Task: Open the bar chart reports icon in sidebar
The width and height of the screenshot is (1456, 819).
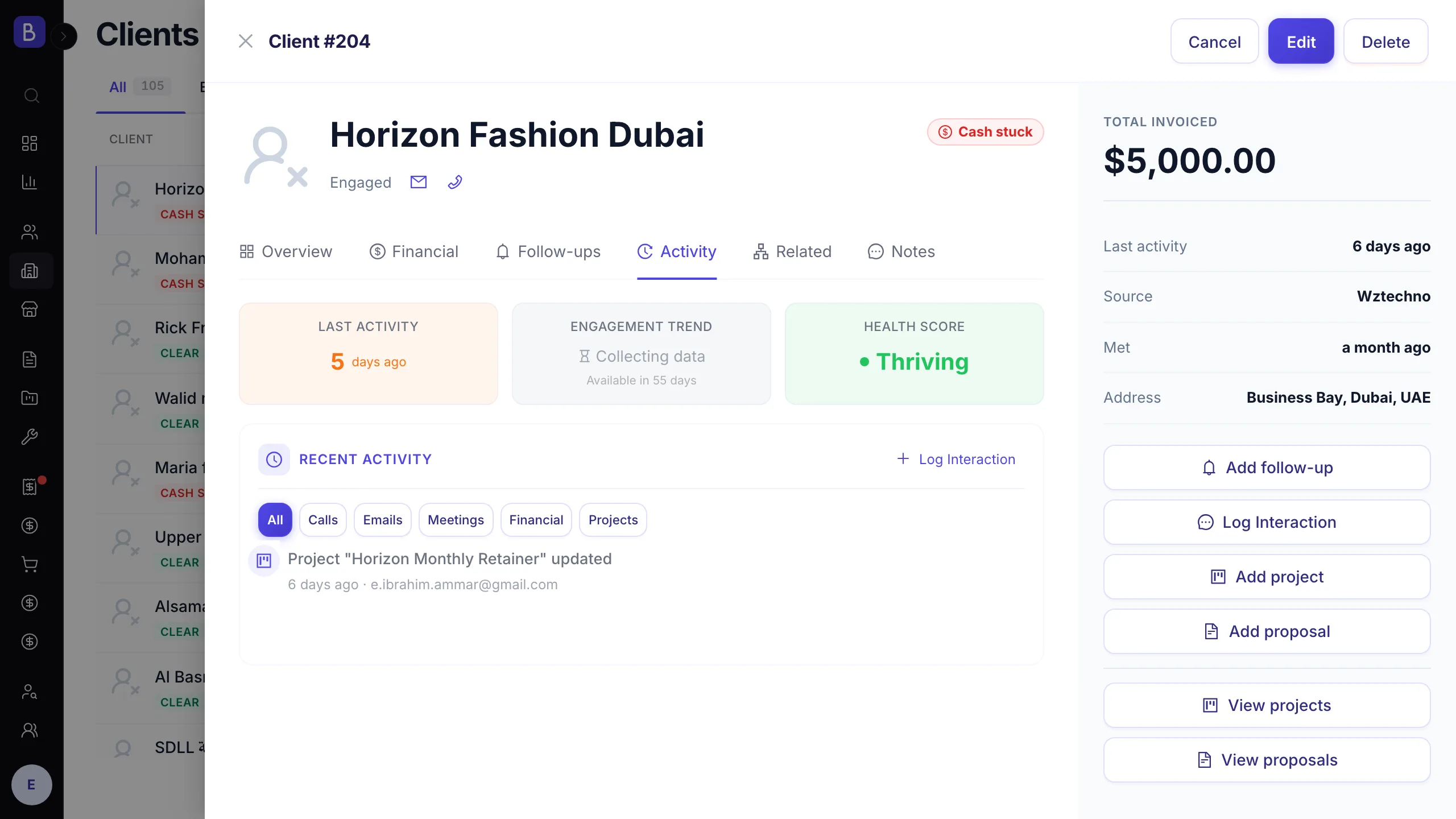Action: click(x=30, y=182)
